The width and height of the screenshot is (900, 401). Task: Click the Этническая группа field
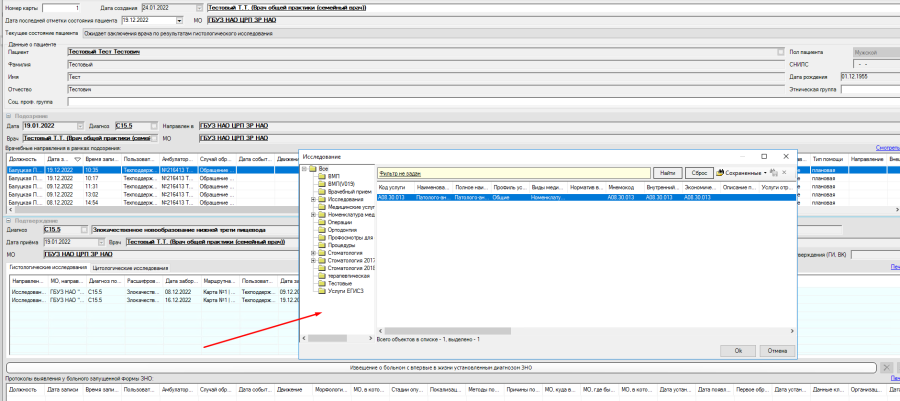(x=870, y=89)
